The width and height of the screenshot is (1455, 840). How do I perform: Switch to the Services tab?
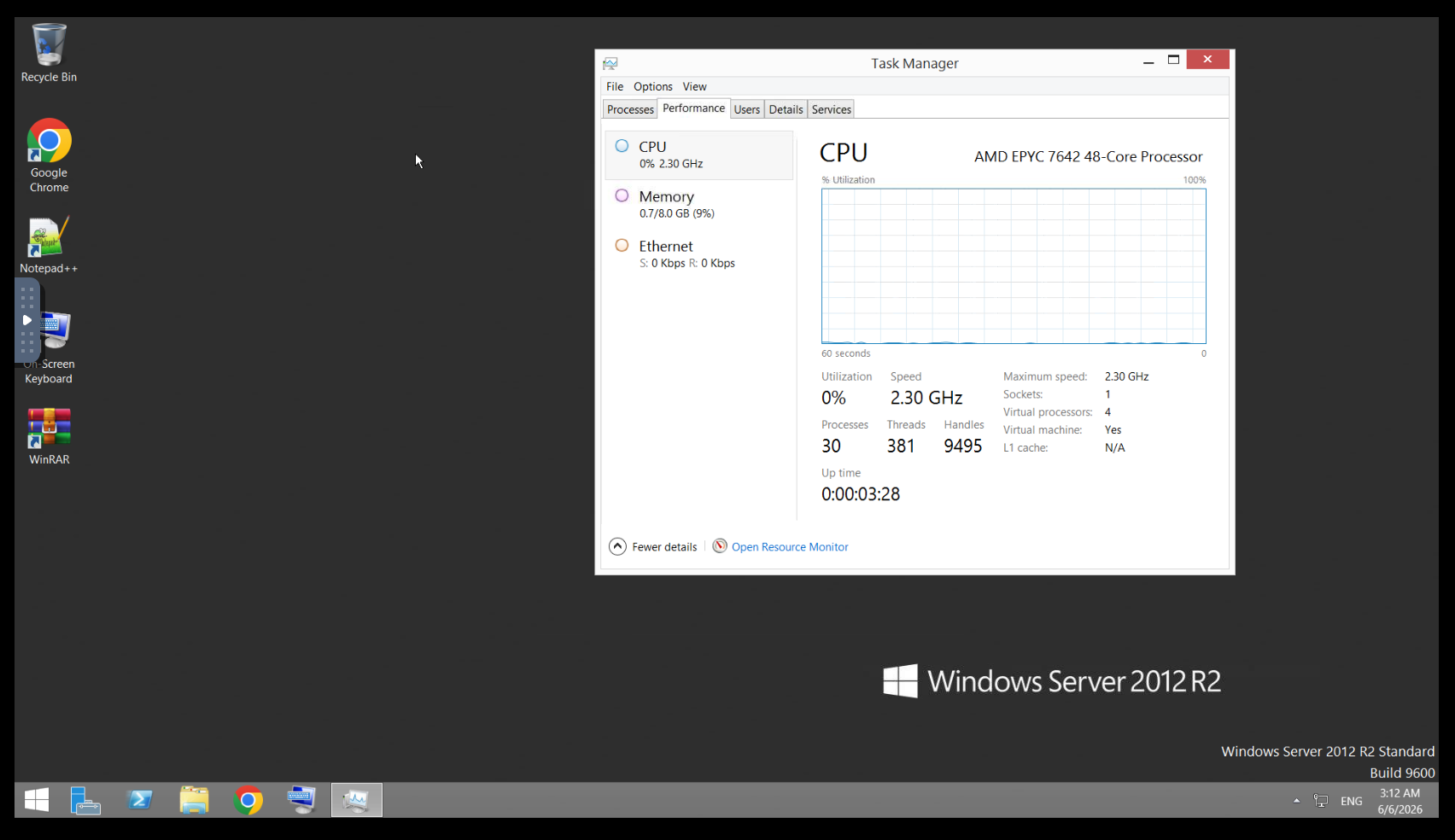[x=832, y=109]
